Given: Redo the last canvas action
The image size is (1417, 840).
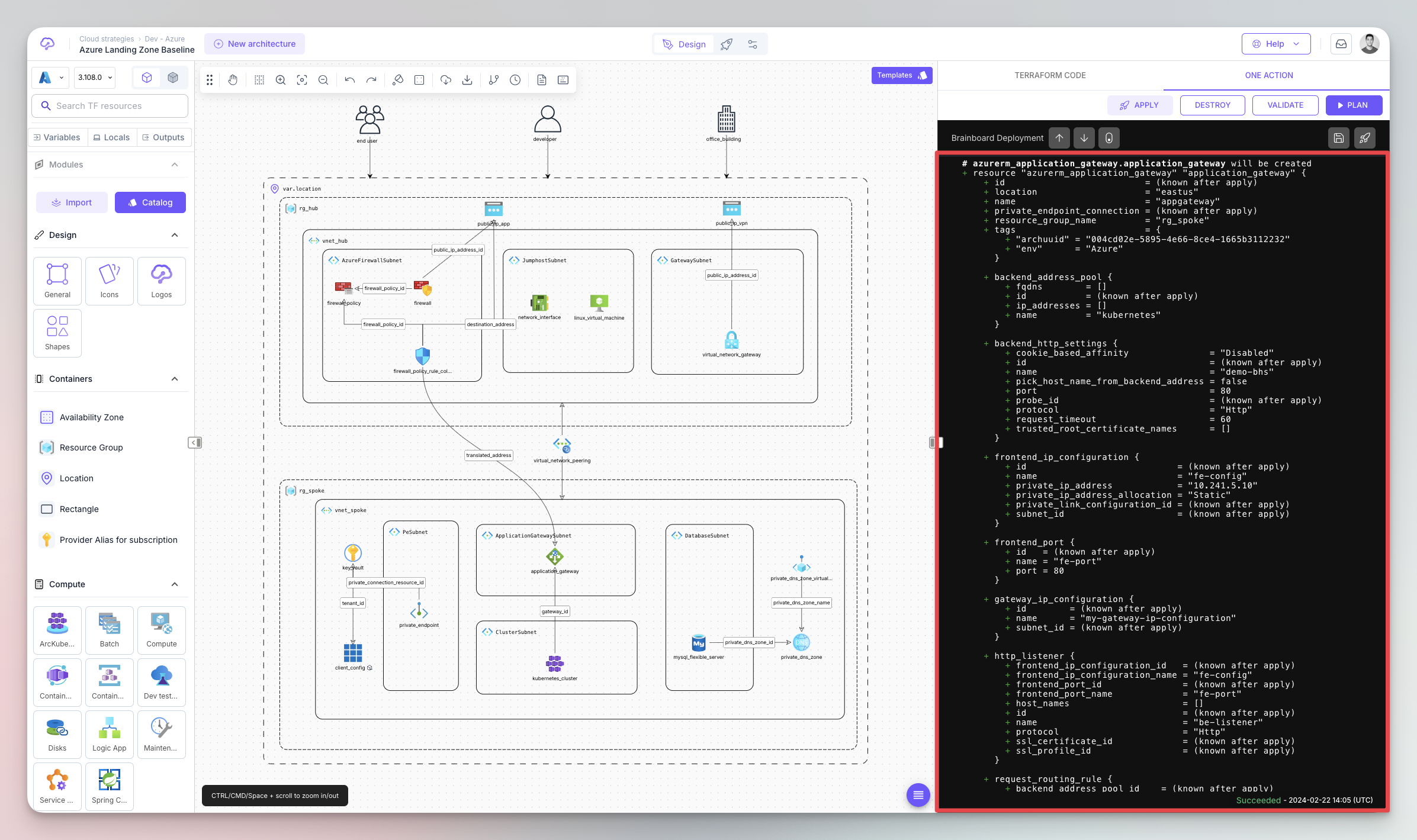Looking at the screenshot, I should coord(371,80).
